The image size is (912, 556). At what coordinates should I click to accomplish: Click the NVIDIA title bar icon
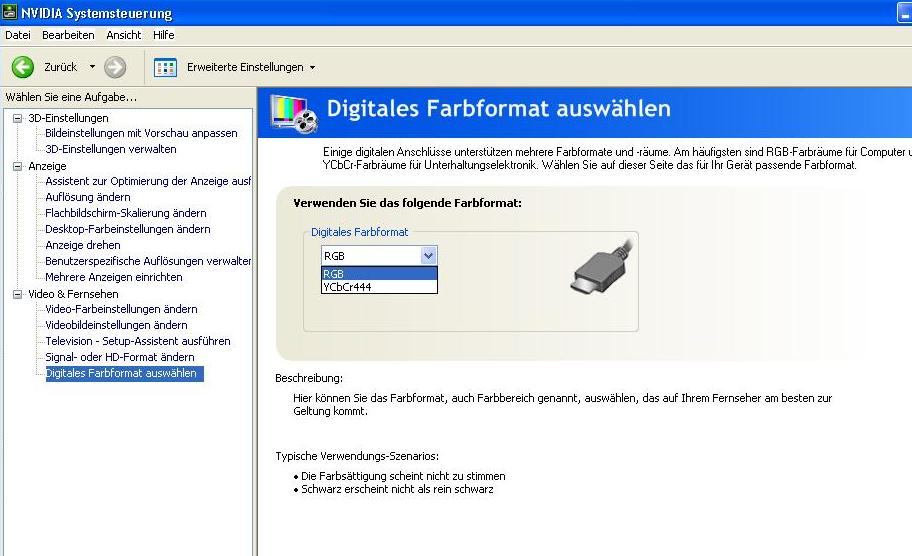pos(9,12)
